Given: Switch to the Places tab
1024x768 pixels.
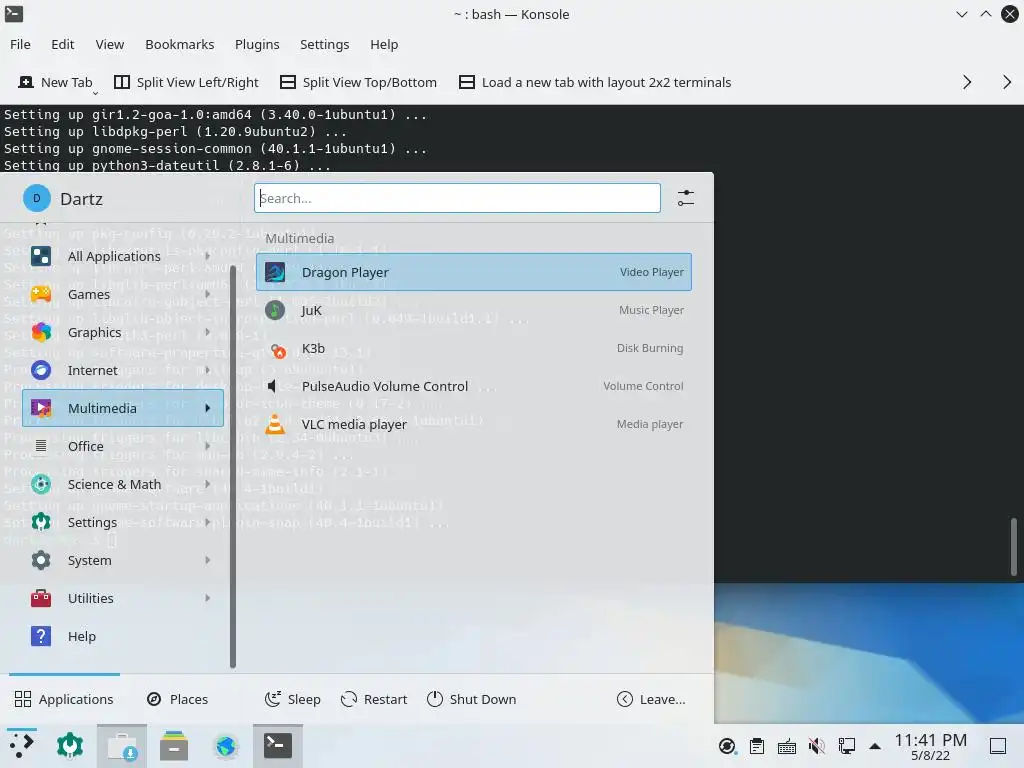Looking at the screenshot, I should click(x=178, y=699).
